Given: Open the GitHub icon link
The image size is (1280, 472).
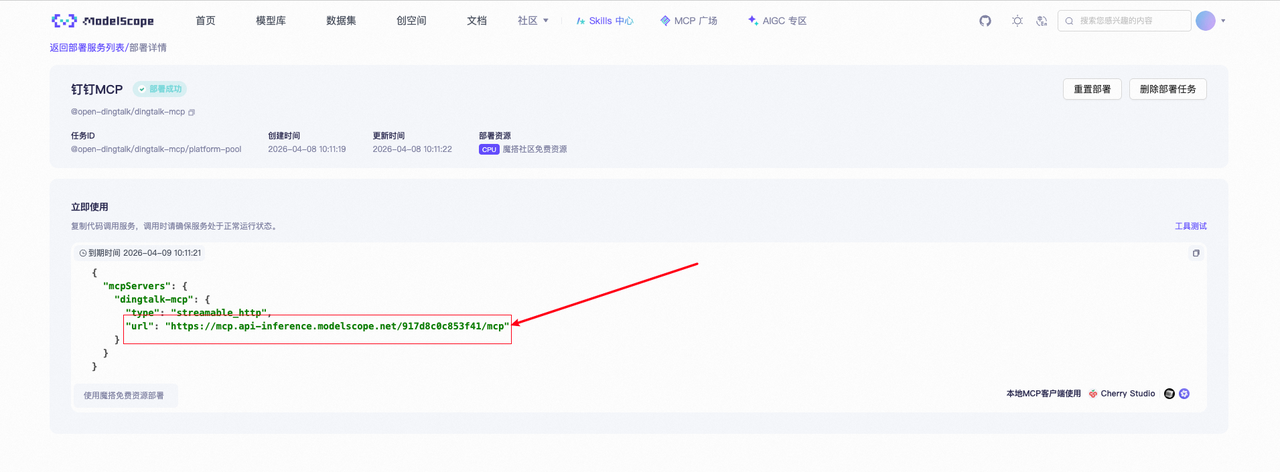Looking at the screenshot, I should pyautogui.click(x=985, y=20).
